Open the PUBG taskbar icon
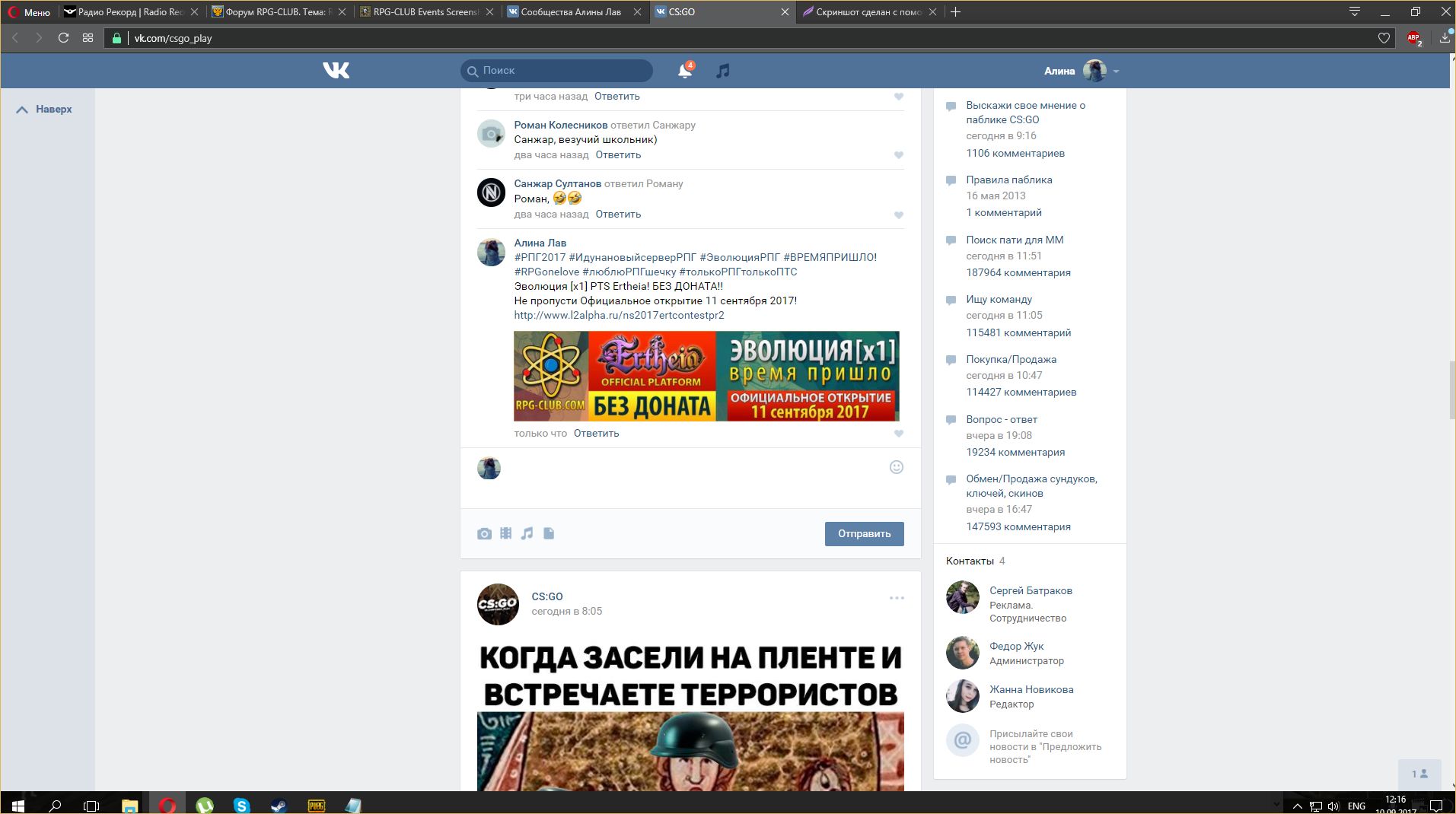The image size is (1456, 814). coord(316,805)
